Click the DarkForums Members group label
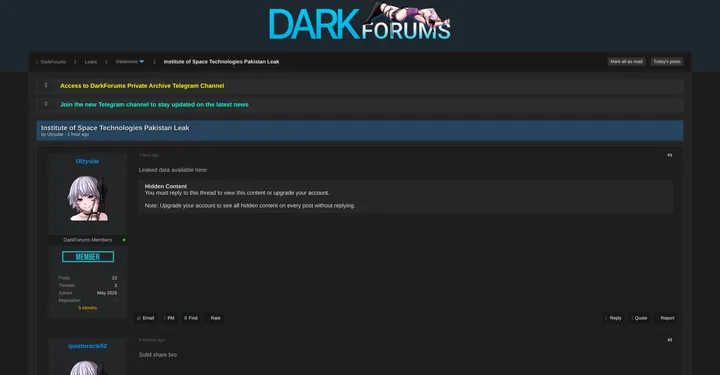This screenshot has width=720, height=375. coord(87,240)
